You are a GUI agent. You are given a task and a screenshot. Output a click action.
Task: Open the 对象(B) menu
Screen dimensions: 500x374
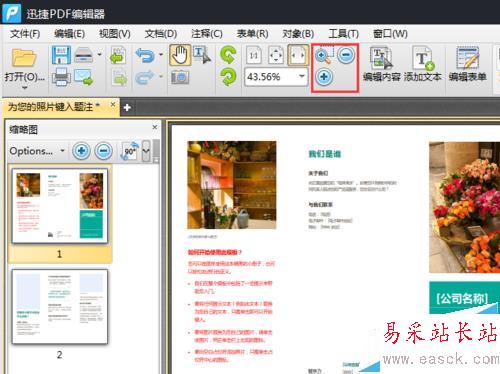click(x=298, y=34)
